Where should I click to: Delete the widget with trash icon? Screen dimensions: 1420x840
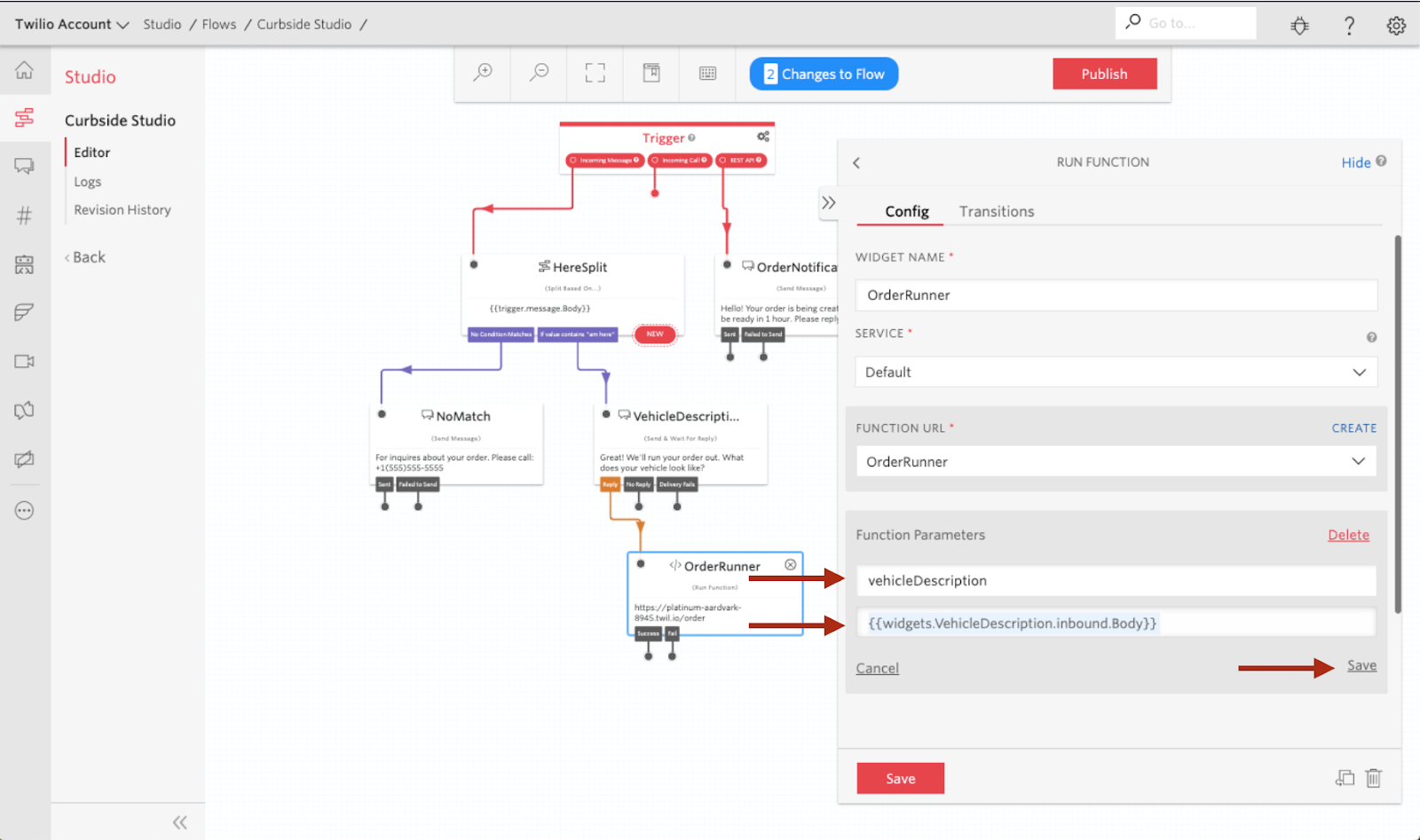click(1374, 778)
